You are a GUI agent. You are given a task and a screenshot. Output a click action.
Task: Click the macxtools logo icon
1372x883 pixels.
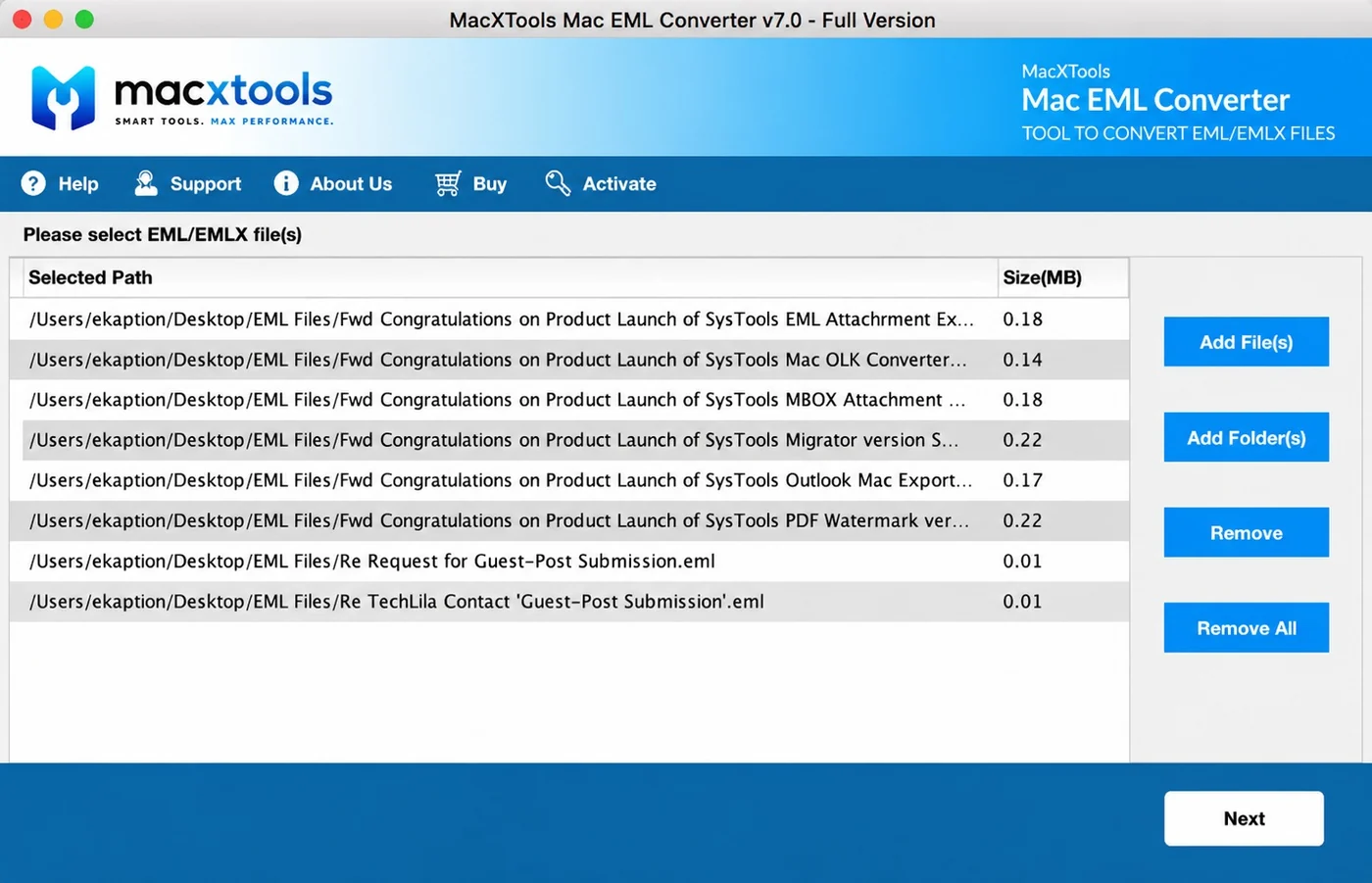[64, 98]
